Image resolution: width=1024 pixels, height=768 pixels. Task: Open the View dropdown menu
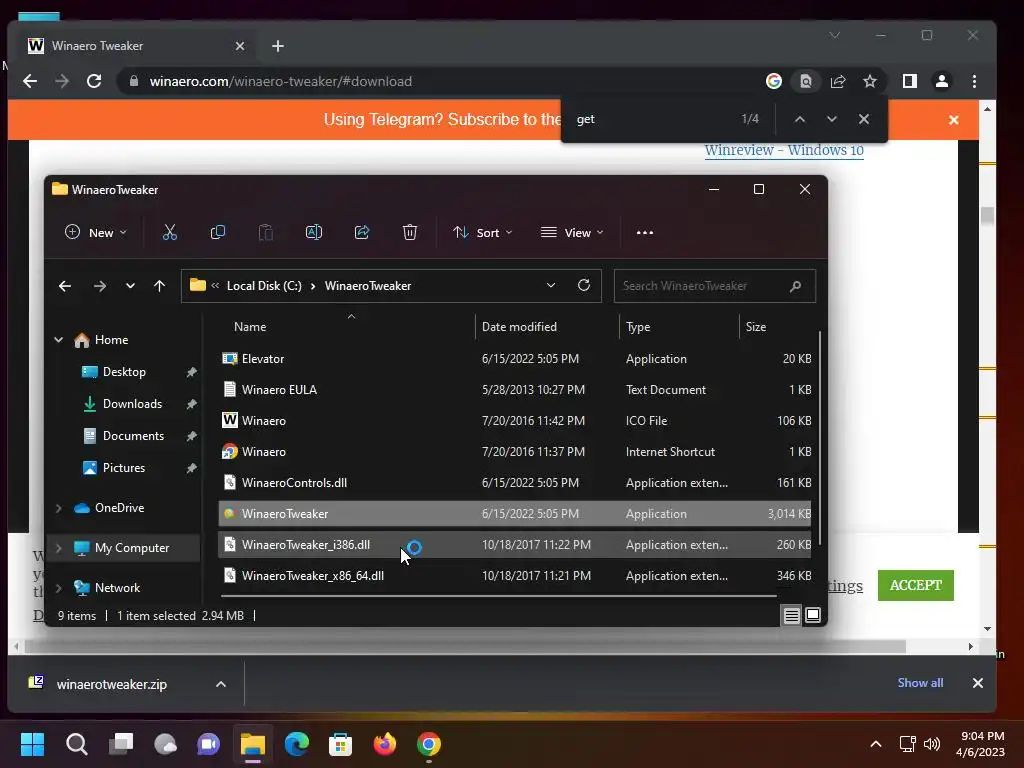572,232
